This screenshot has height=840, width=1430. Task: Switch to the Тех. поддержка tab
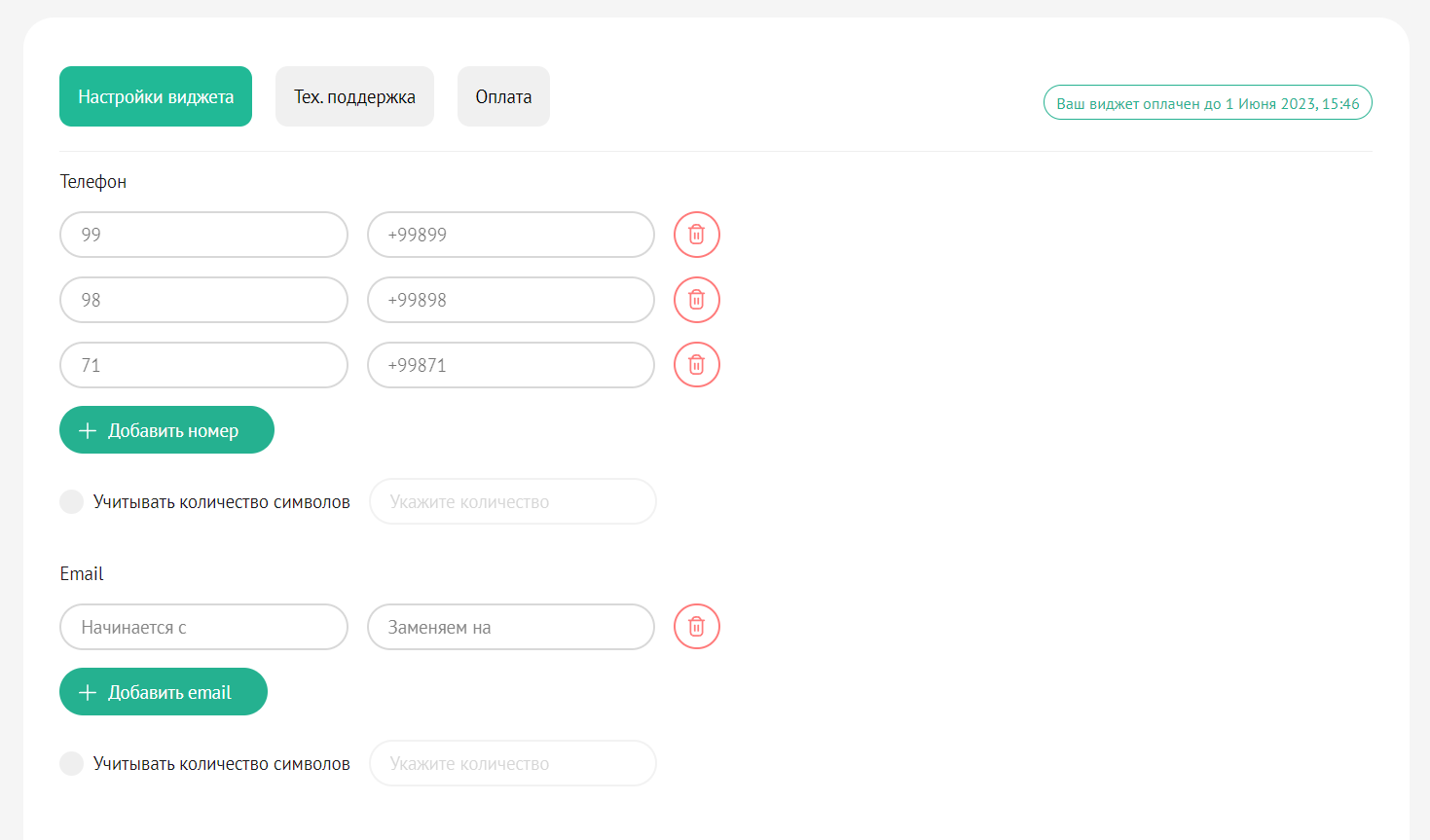(354, 96)
